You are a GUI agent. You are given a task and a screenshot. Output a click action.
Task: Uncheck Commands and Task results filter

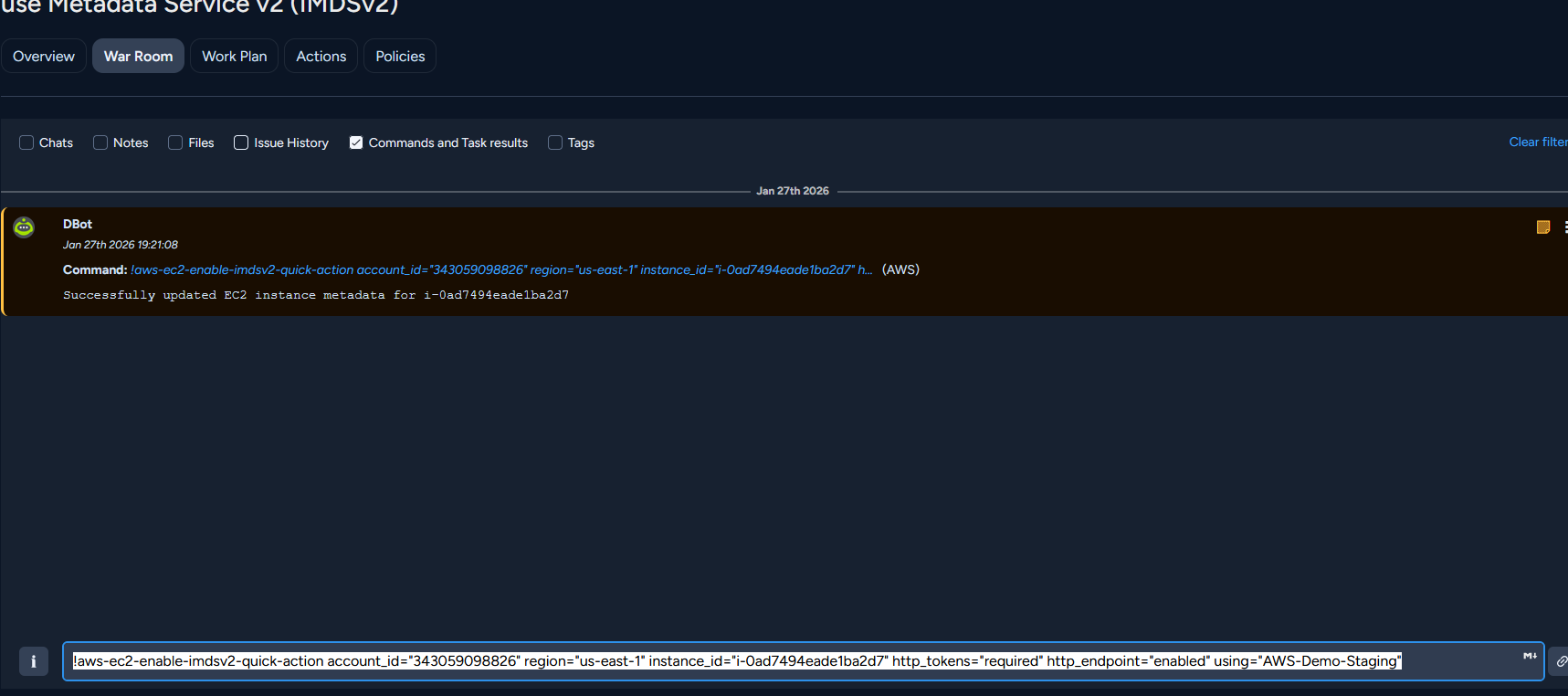pos(356,142)
